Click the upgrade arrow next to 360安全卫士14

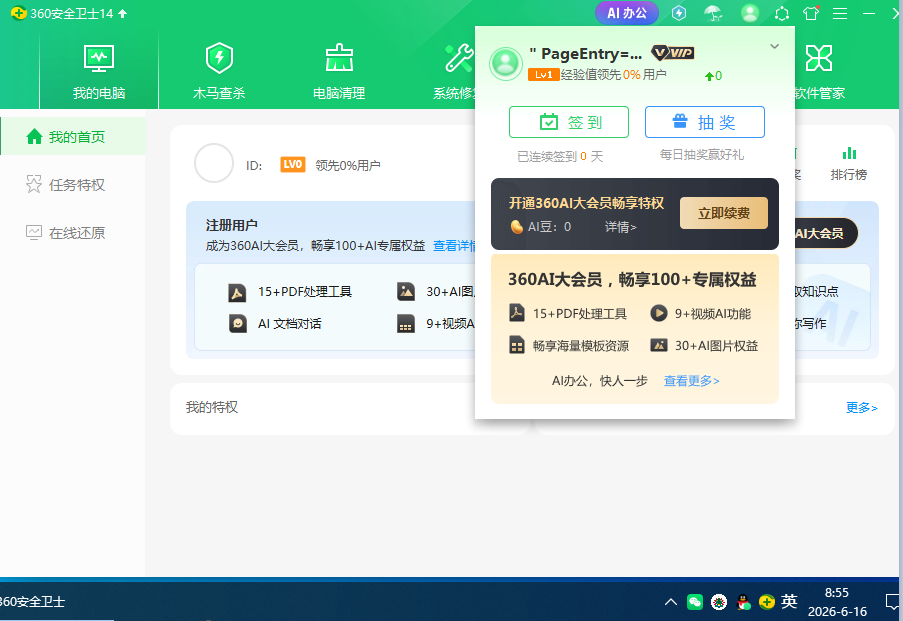(123, 13)
